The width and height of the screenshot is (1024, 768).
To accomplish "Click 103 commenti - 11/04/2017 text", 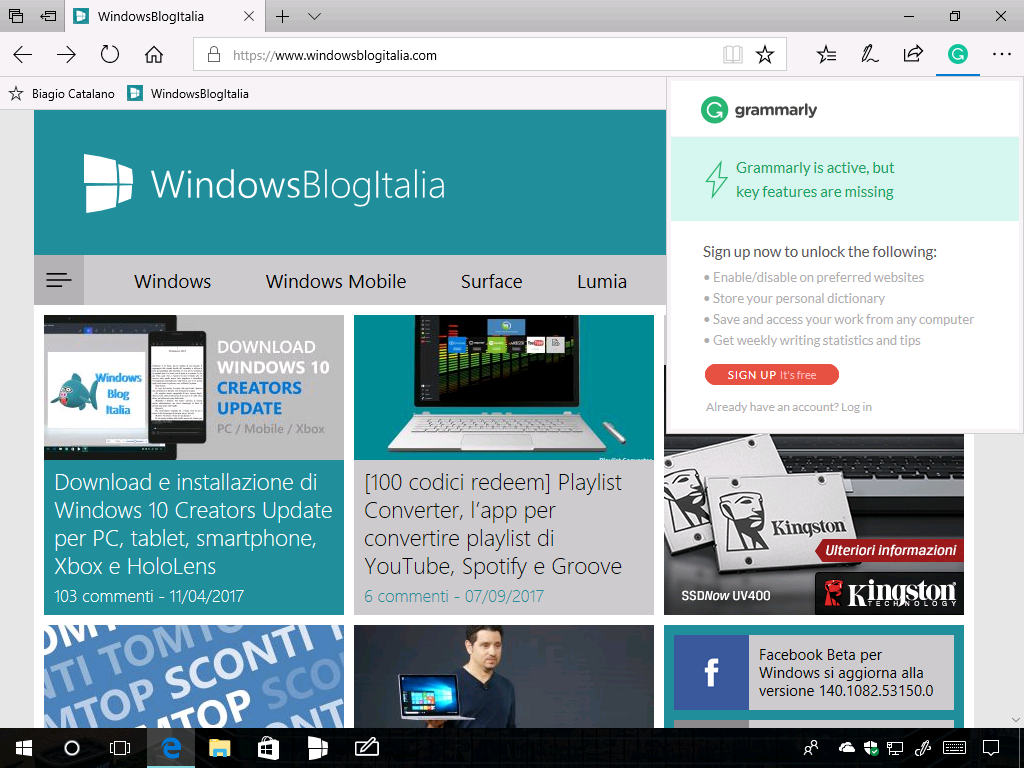I will tap(149, 596).
